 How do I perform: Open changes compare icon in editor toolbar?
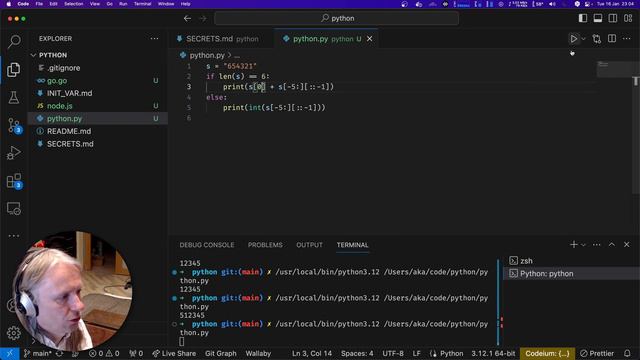point(597,39)
